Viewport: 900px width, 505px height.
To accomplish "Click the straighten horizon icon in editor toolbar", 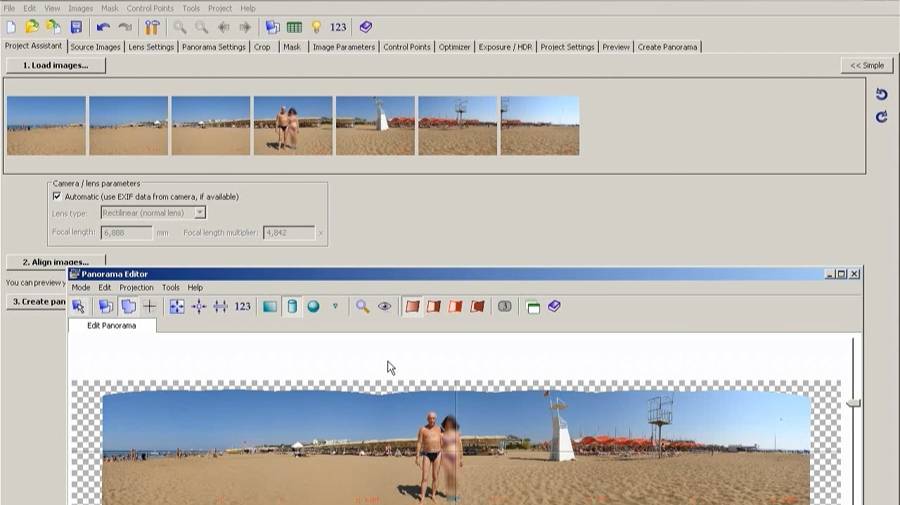I will [220, 306].
